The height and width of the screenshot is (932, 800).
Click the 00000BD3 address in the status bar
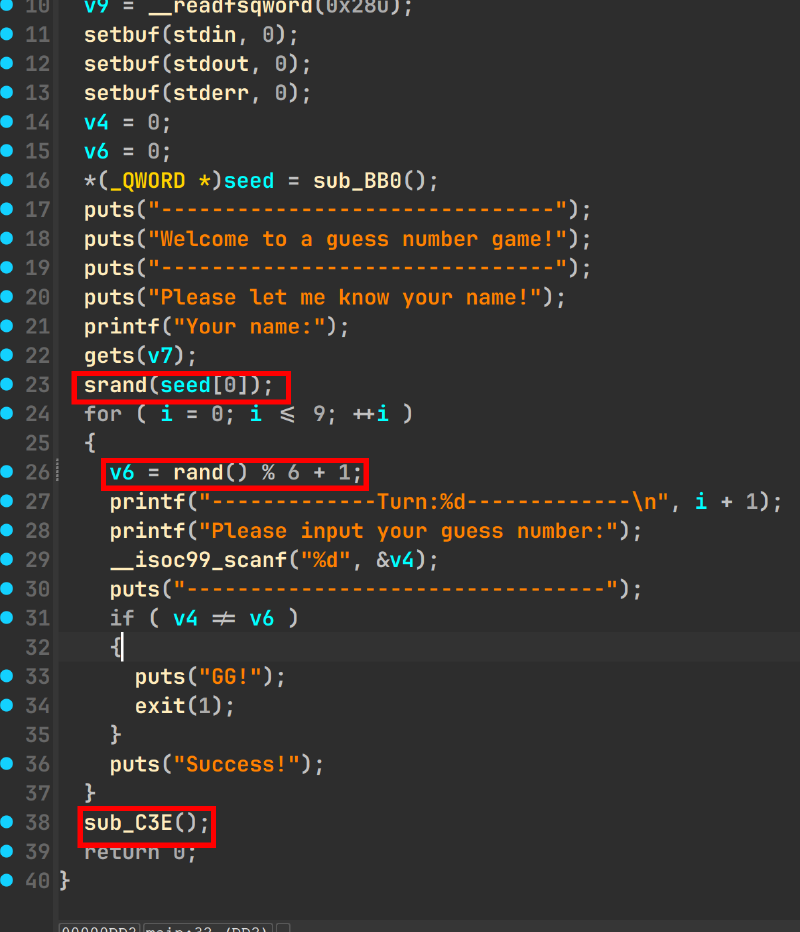click(97, 927)
